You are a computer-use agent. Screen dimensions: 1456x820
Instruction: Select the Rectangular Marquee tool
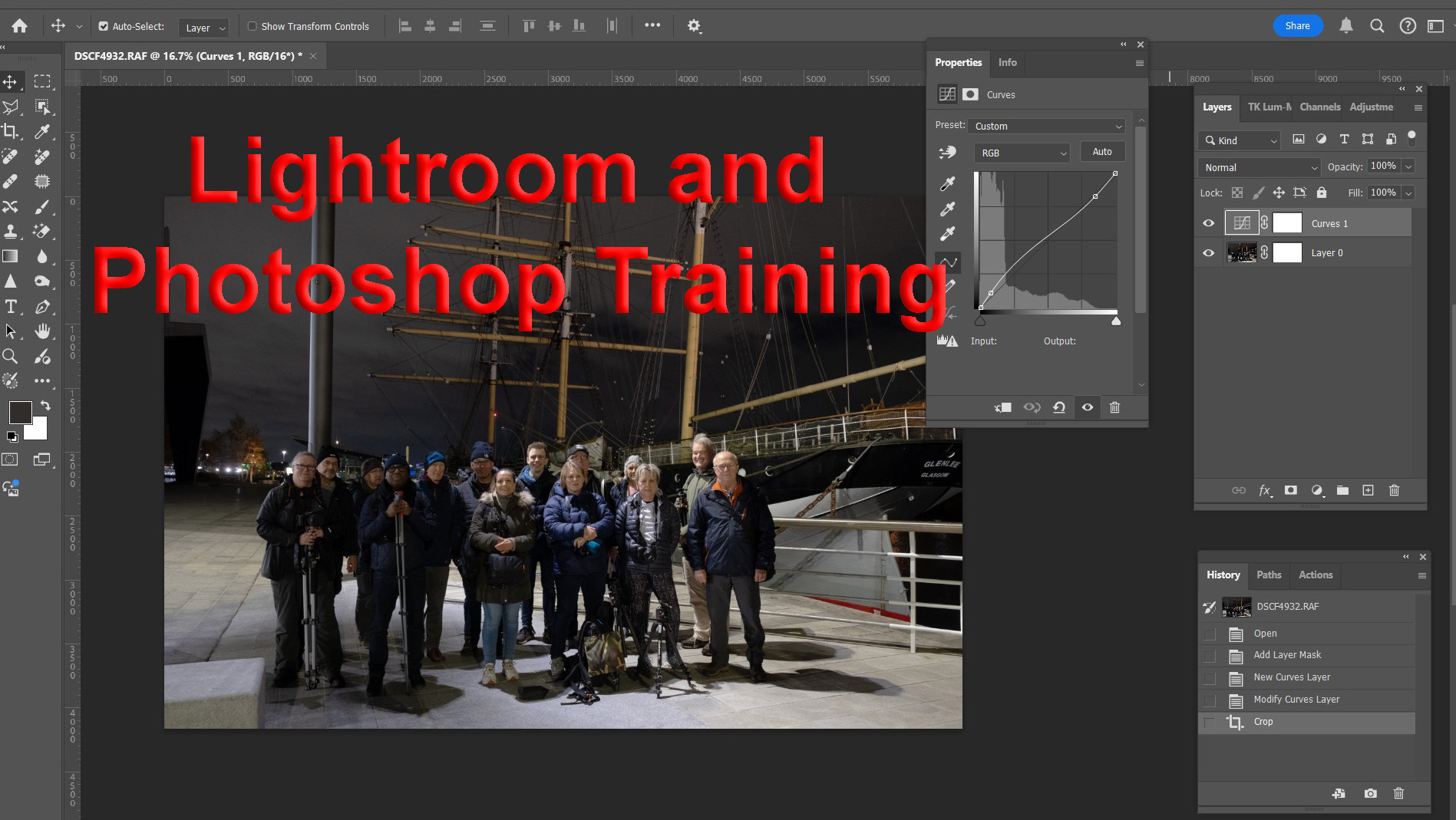pos(42,81)
